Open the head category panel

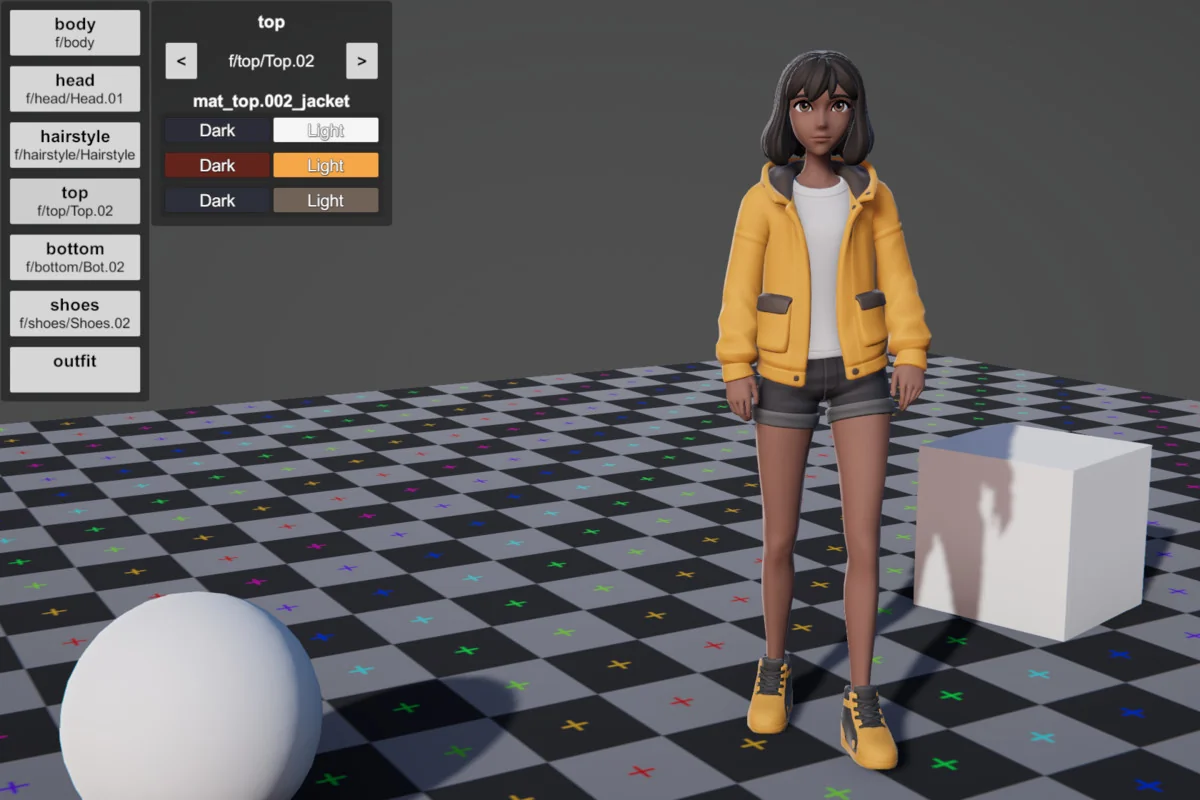(75, 89)
